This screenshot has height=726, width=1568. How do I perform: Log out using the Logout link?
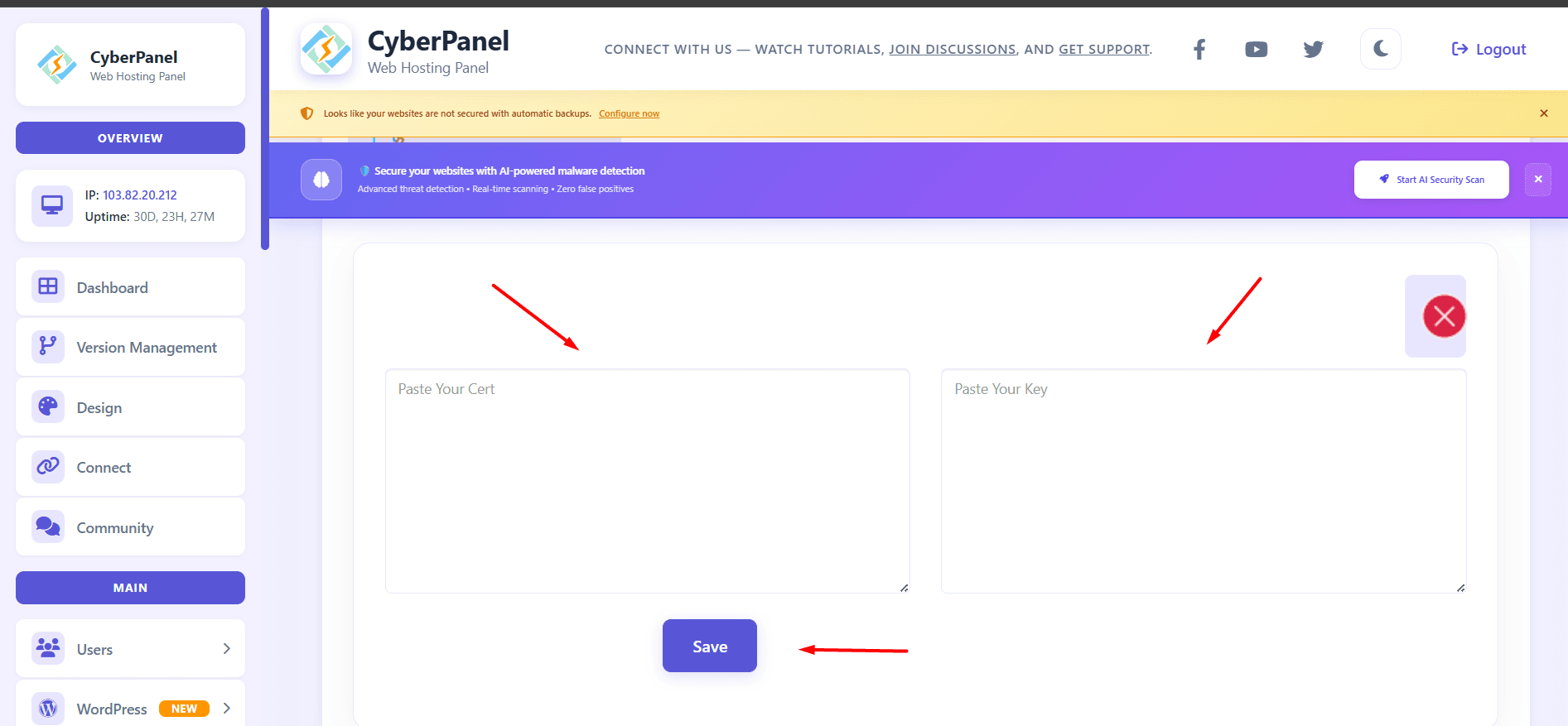tap(1488, 50)
